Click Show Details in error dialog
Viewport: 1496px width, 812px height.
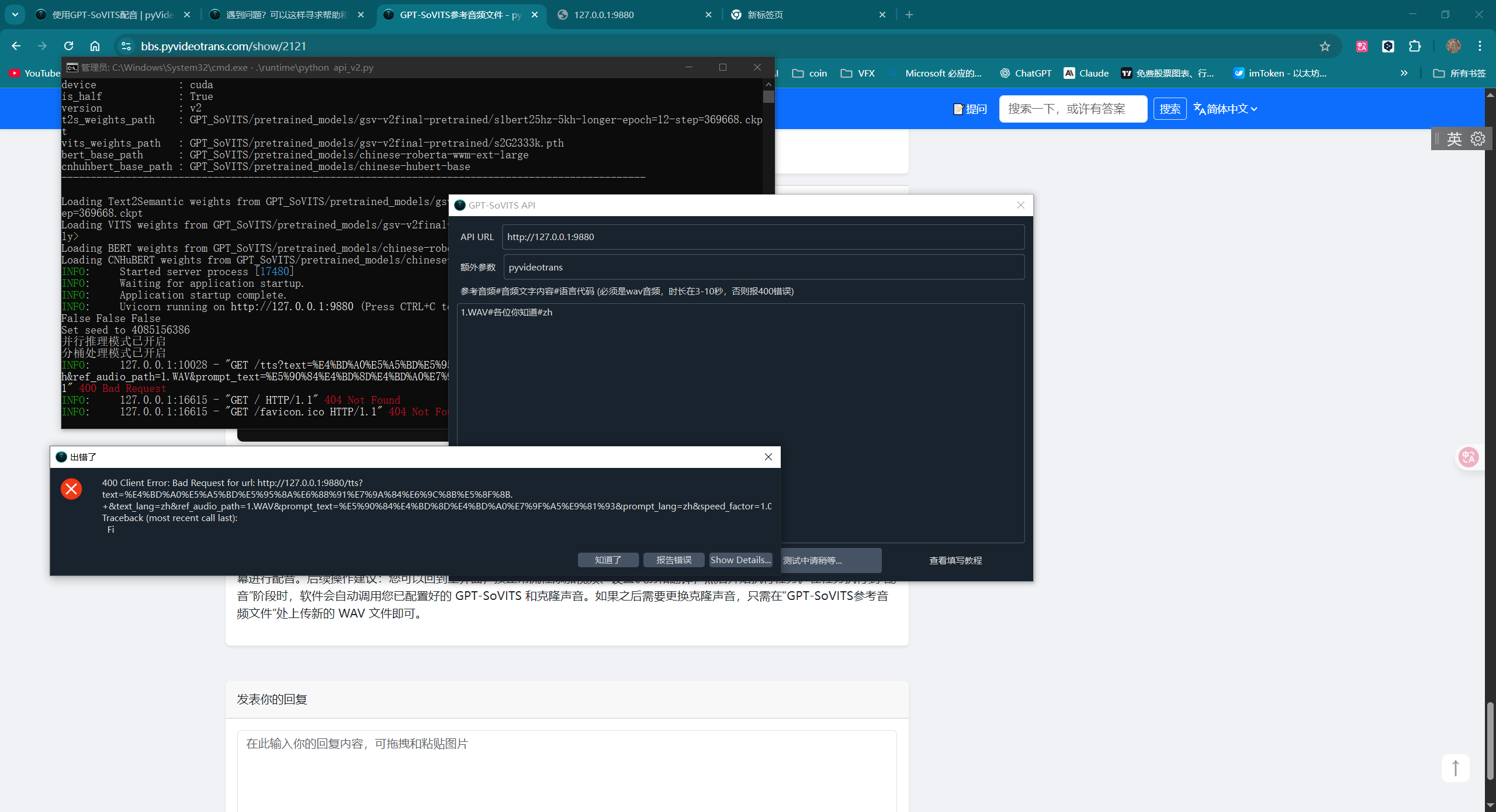coord(740,560)
